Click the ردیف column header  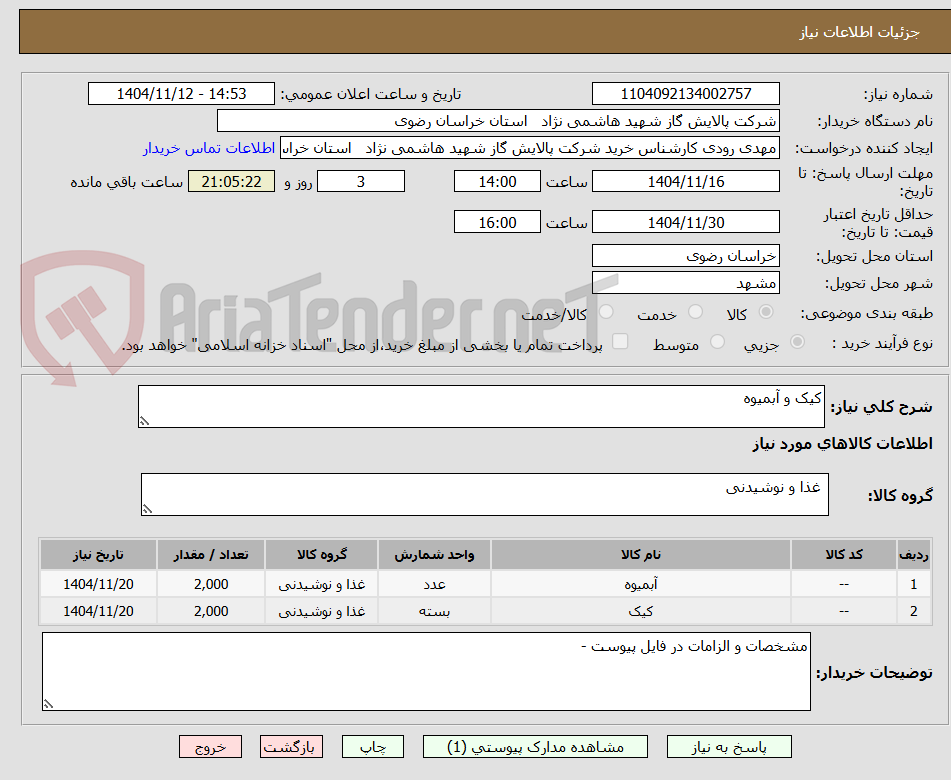913,554
